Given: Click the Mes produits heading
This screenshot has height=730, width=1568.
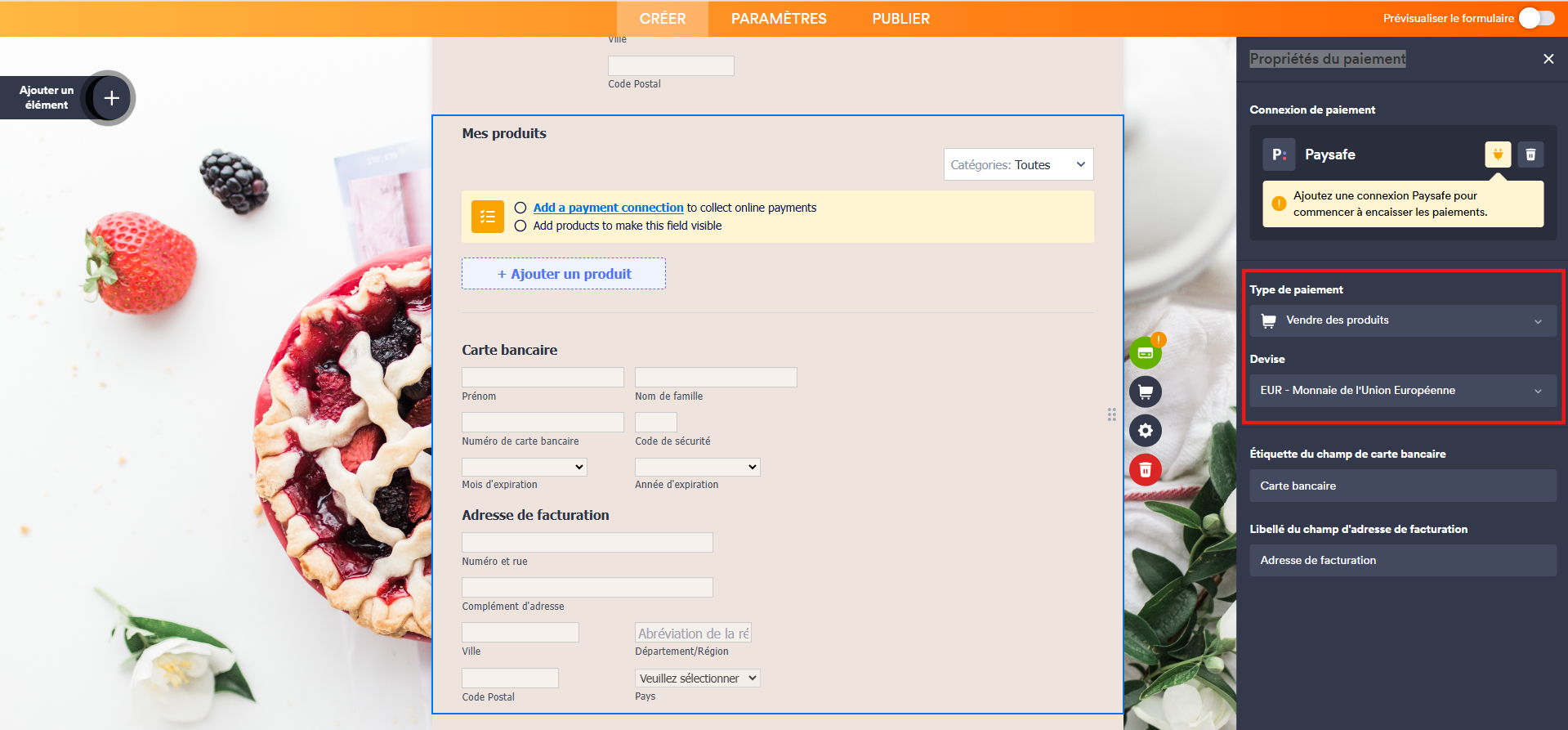Looking at the screenshot, I should [504, 133].
